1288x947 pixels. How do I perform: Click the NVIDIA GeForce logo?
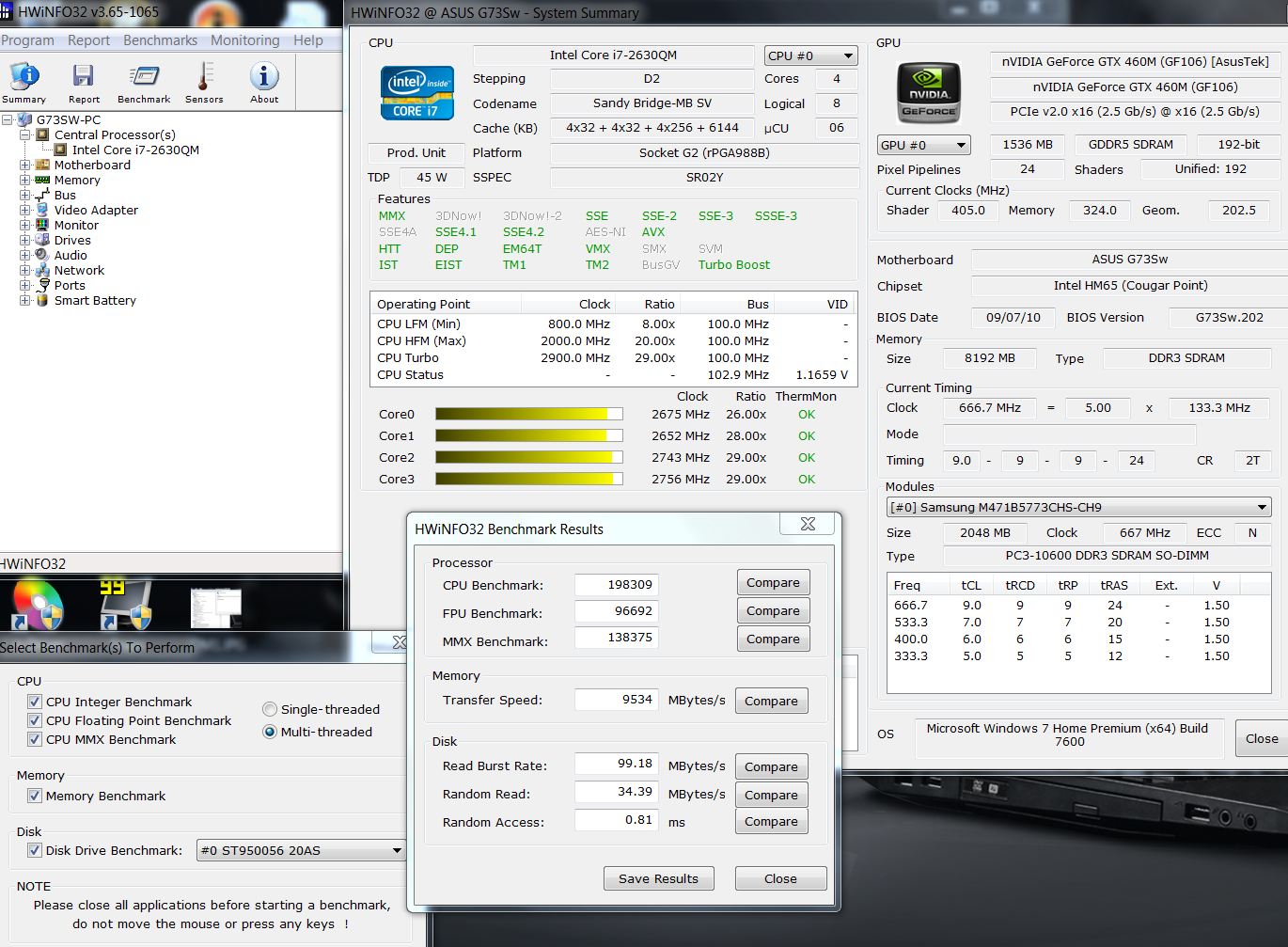coord(929,92)
